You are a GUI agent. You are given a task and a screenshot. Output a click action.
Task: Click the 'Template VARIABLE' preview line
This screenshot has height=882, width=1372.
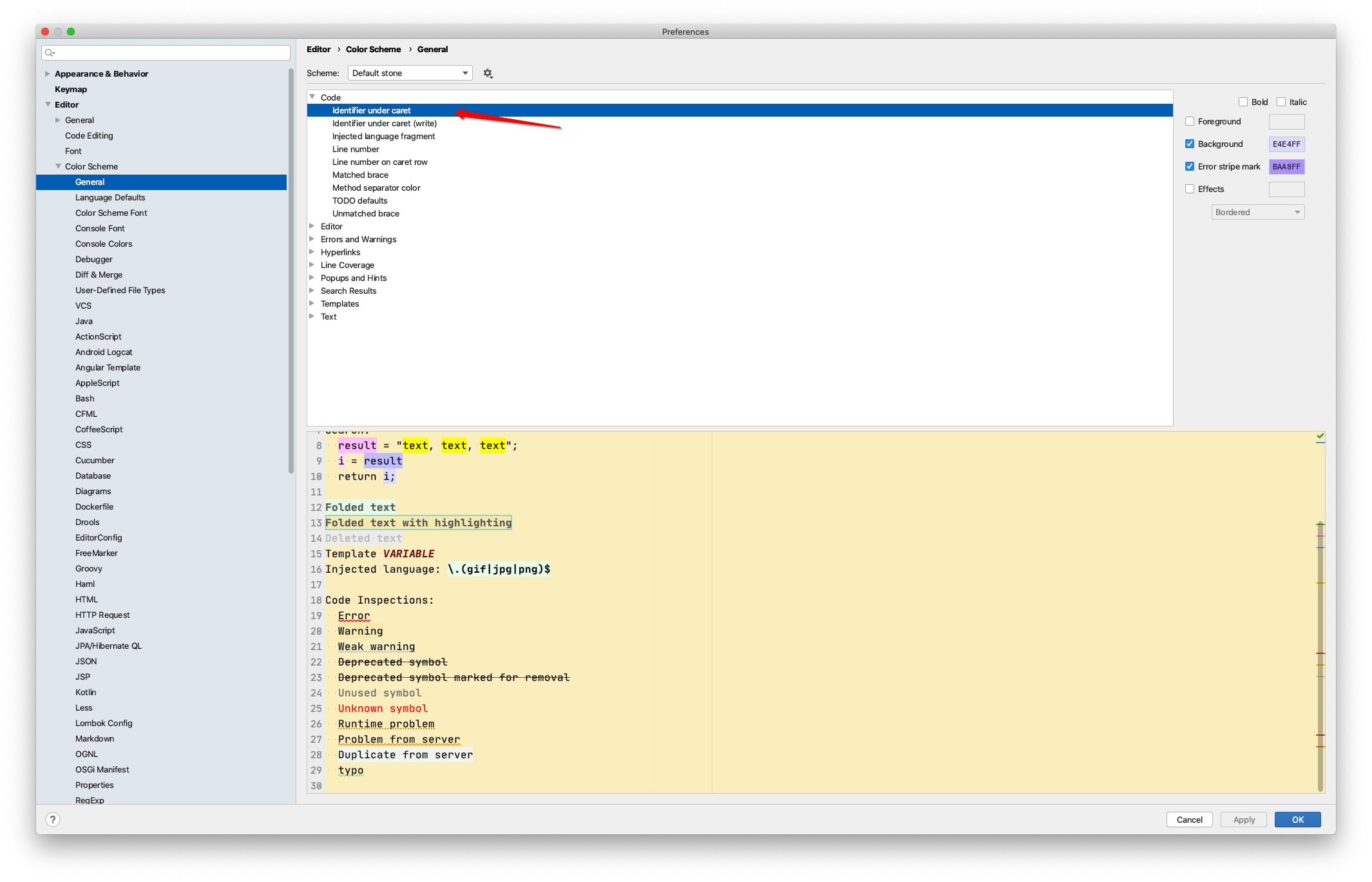[379, 553]
